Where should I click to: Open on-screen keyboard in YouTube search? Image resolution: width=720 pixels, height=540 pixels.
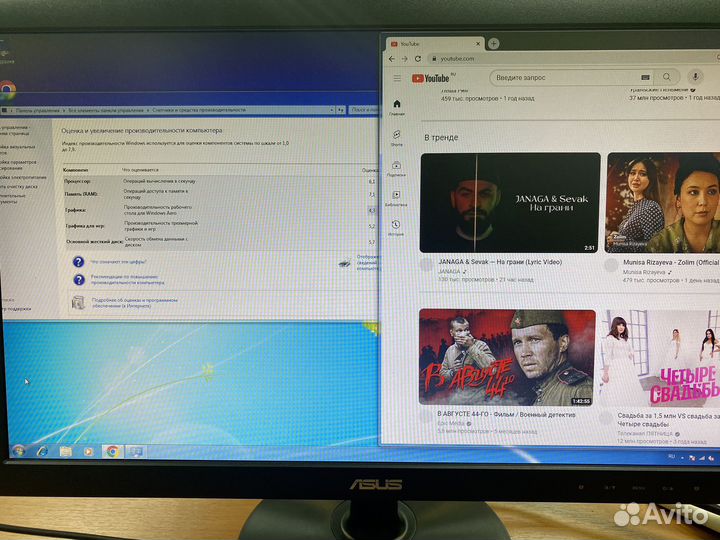(x=645, y=77)
